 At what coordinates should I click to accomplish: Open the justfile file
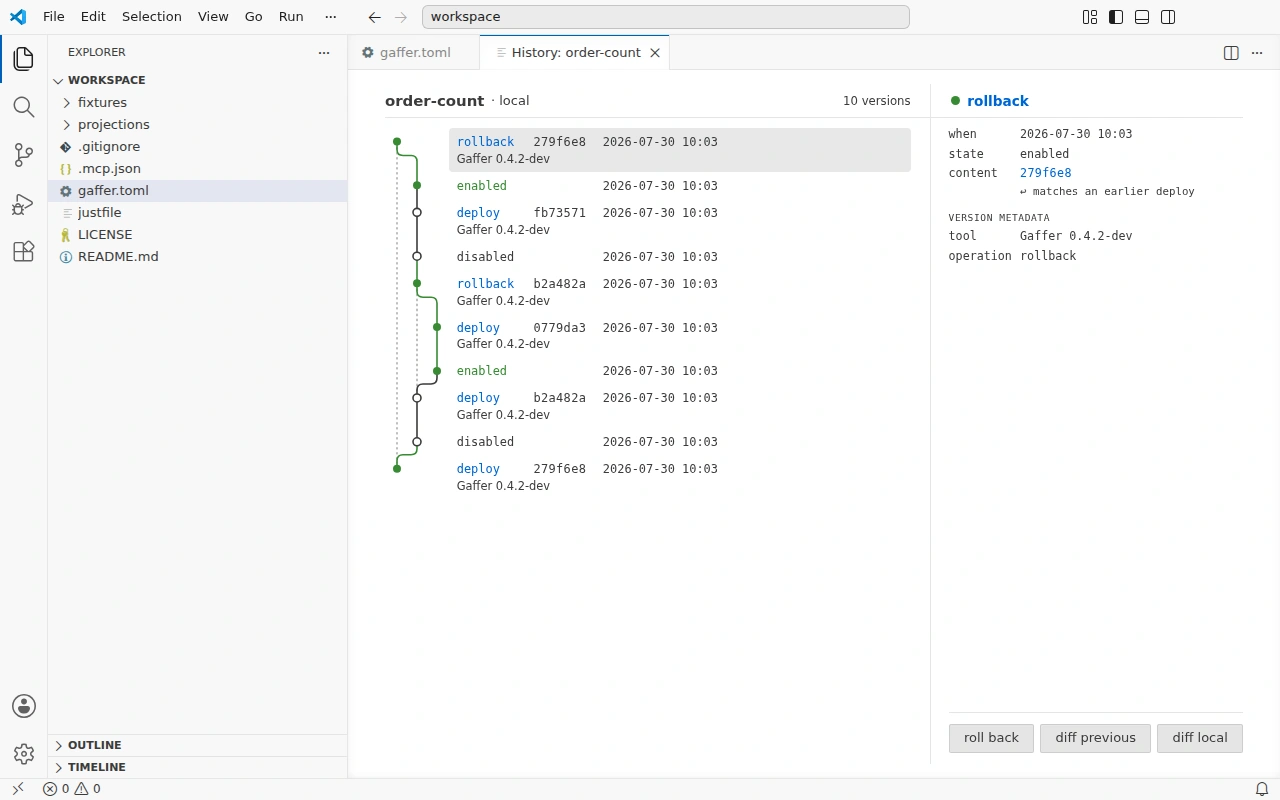coord(197,212)
